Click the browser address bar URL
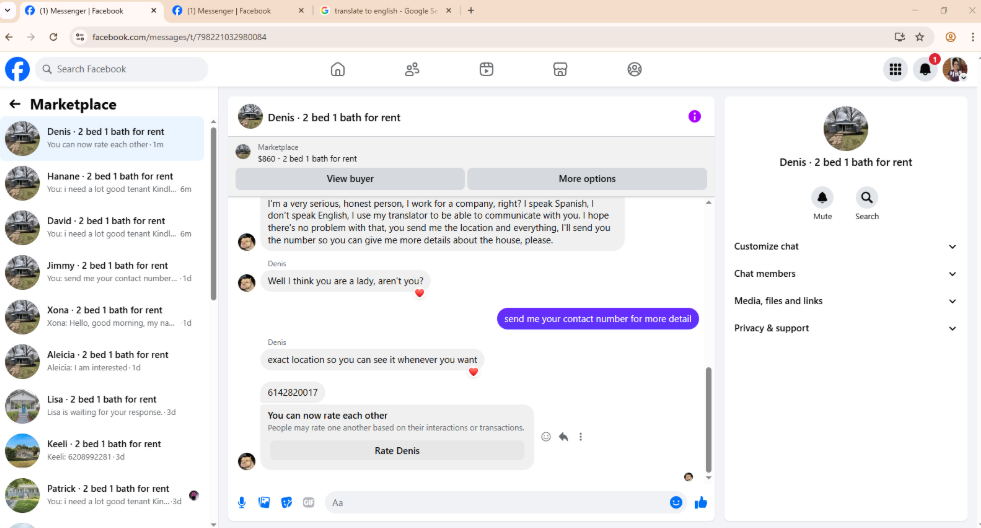The width and height of the screenshot is (981, 528). pos(179,37)
